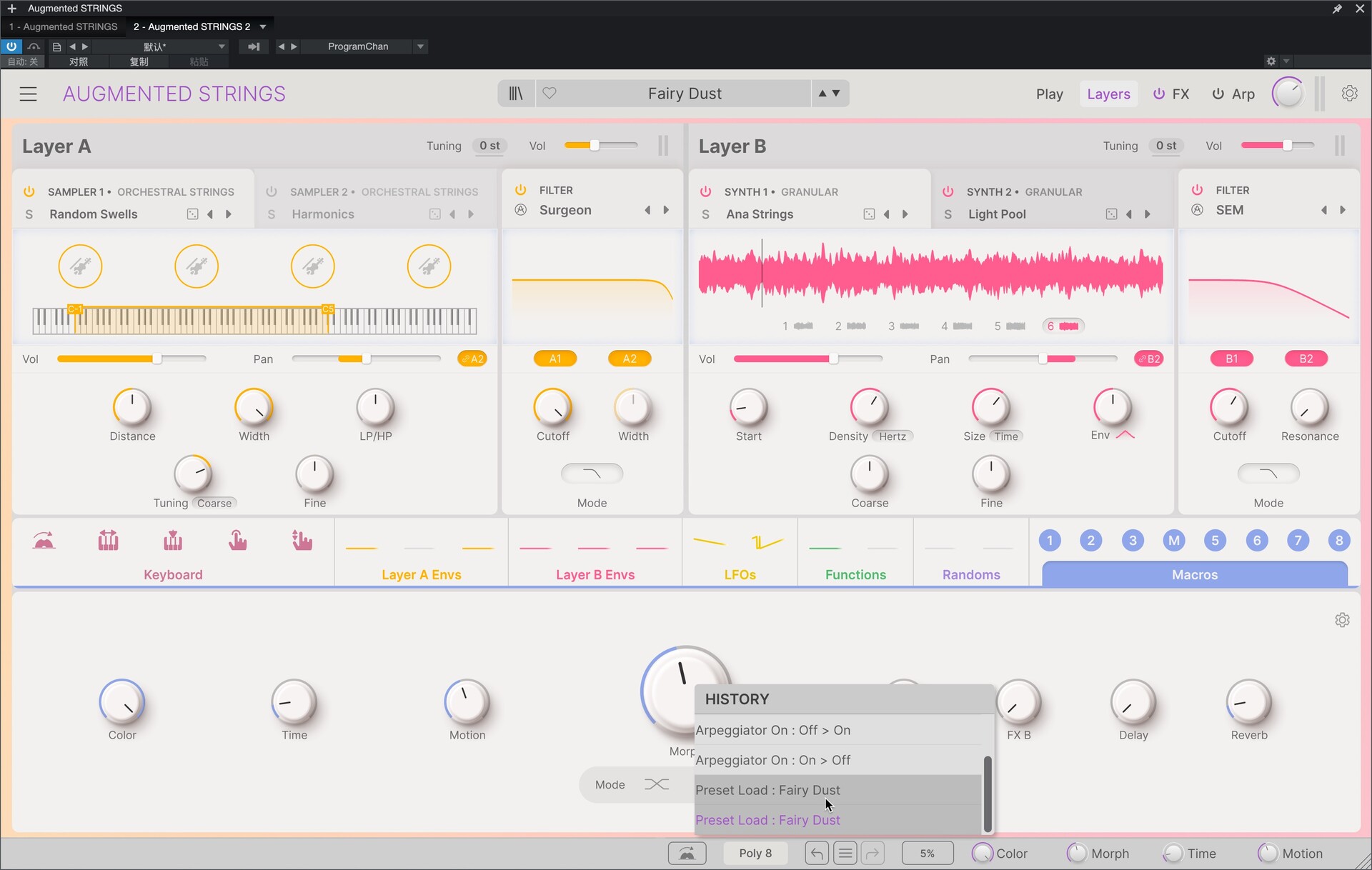The height and width of the screenshot is (870, 1372).
Task: Click Ana Strings randomize dice icon
Action: click(869, 214)
